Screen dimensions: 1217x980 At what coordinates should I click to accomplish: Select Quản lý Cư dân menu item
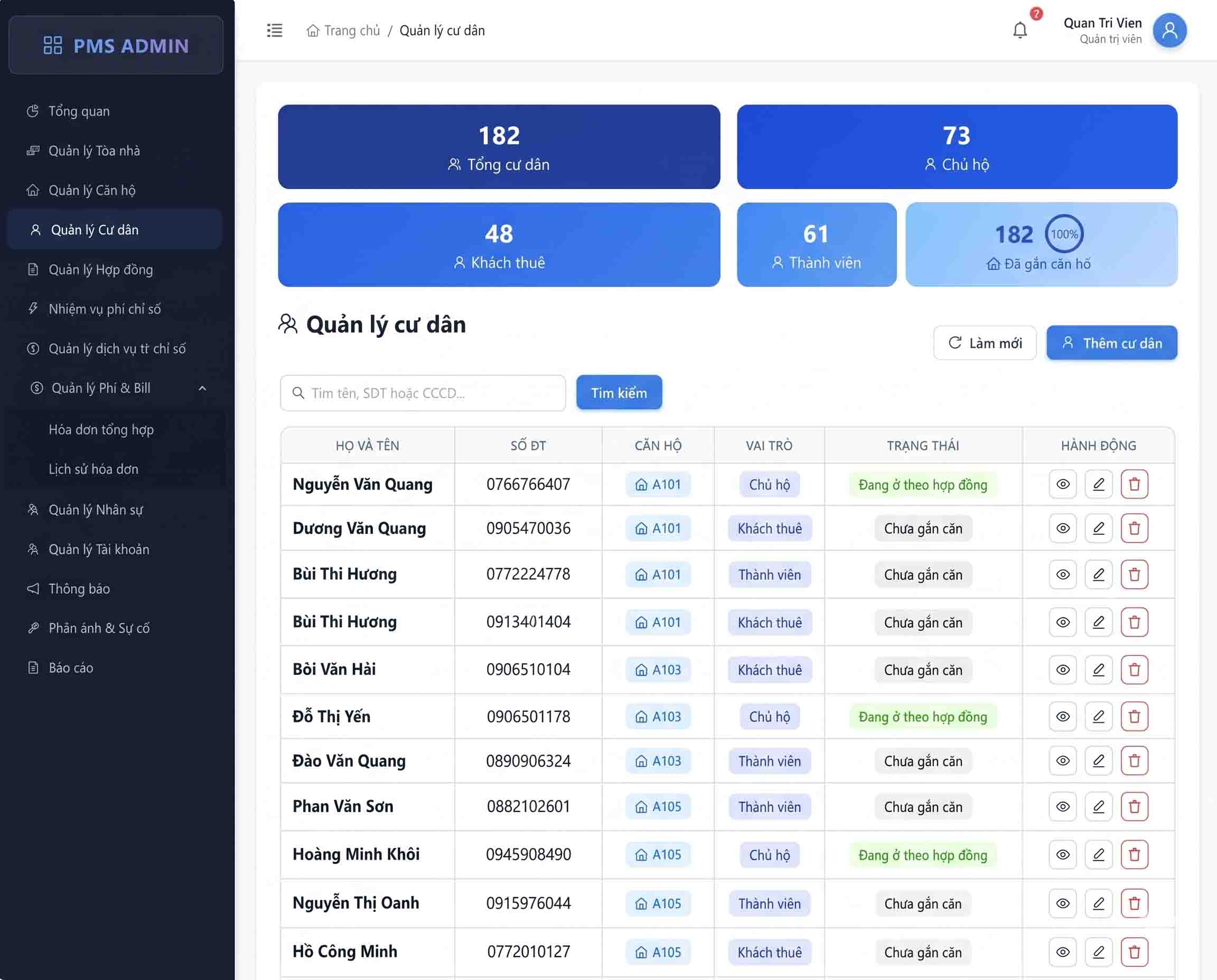click(115, 230)
